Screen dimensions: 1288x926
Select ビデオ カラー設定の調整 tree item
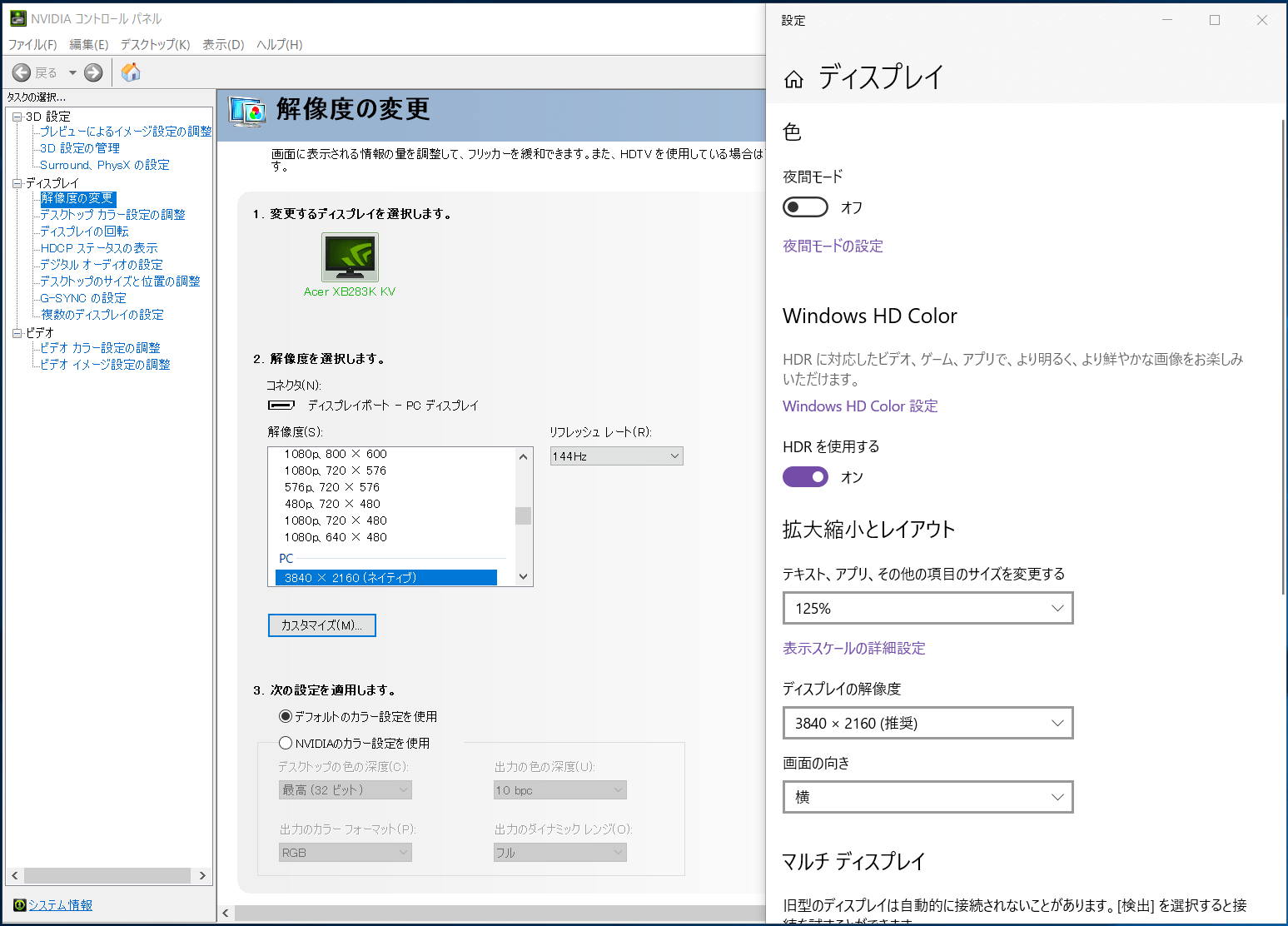pyautogui.click(x=100, y=348)
